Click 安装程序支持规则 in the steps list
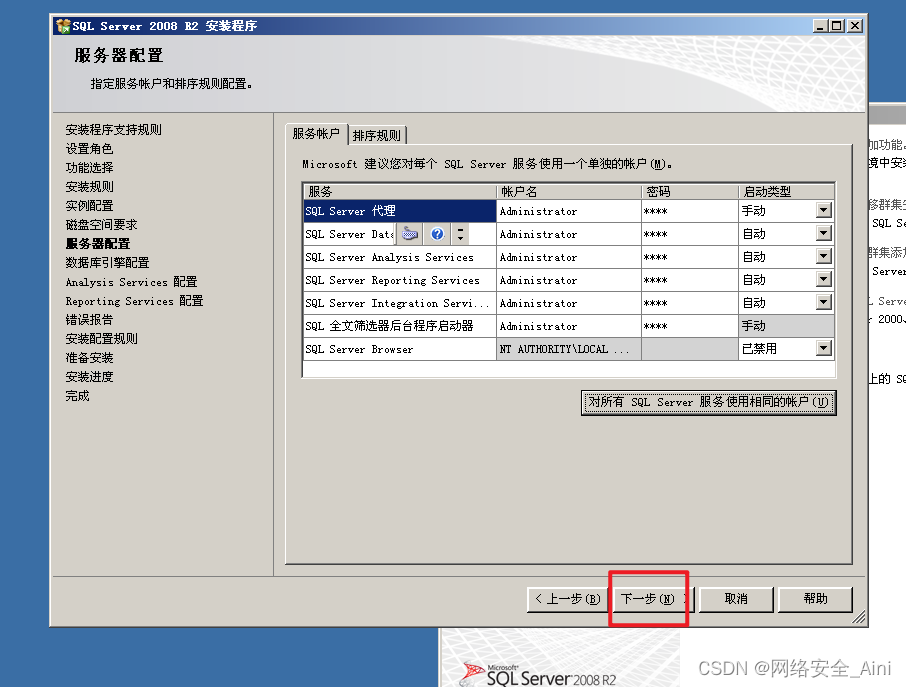Screen dimensions: 906x687 pyautogui.click(x=113, y=129)
